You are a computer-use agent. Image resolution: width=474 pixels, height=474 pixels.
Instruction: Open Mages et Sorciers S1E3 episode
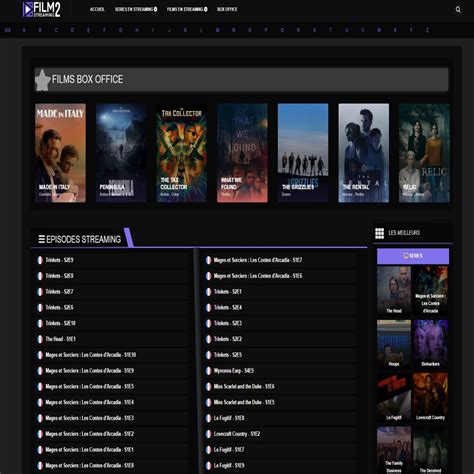(90, 418)
